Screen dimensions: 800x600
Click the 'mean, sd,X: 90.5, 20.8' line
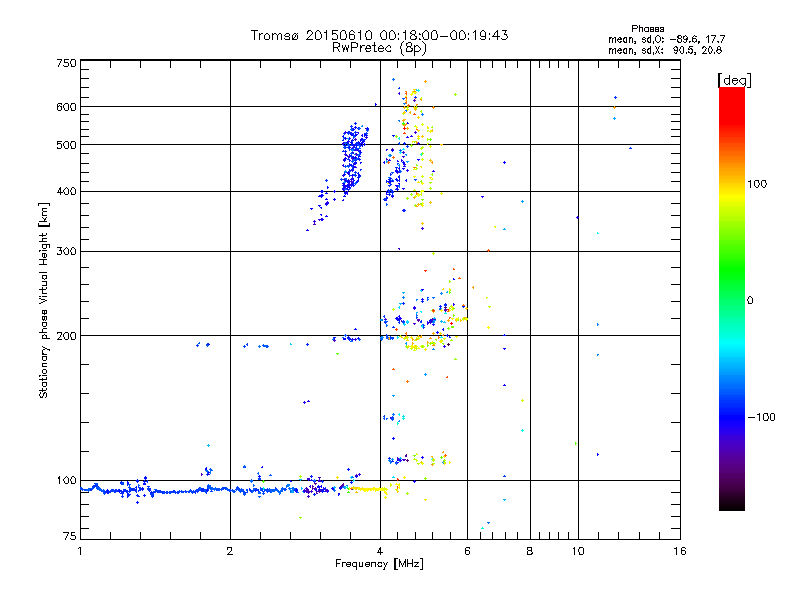665,50
